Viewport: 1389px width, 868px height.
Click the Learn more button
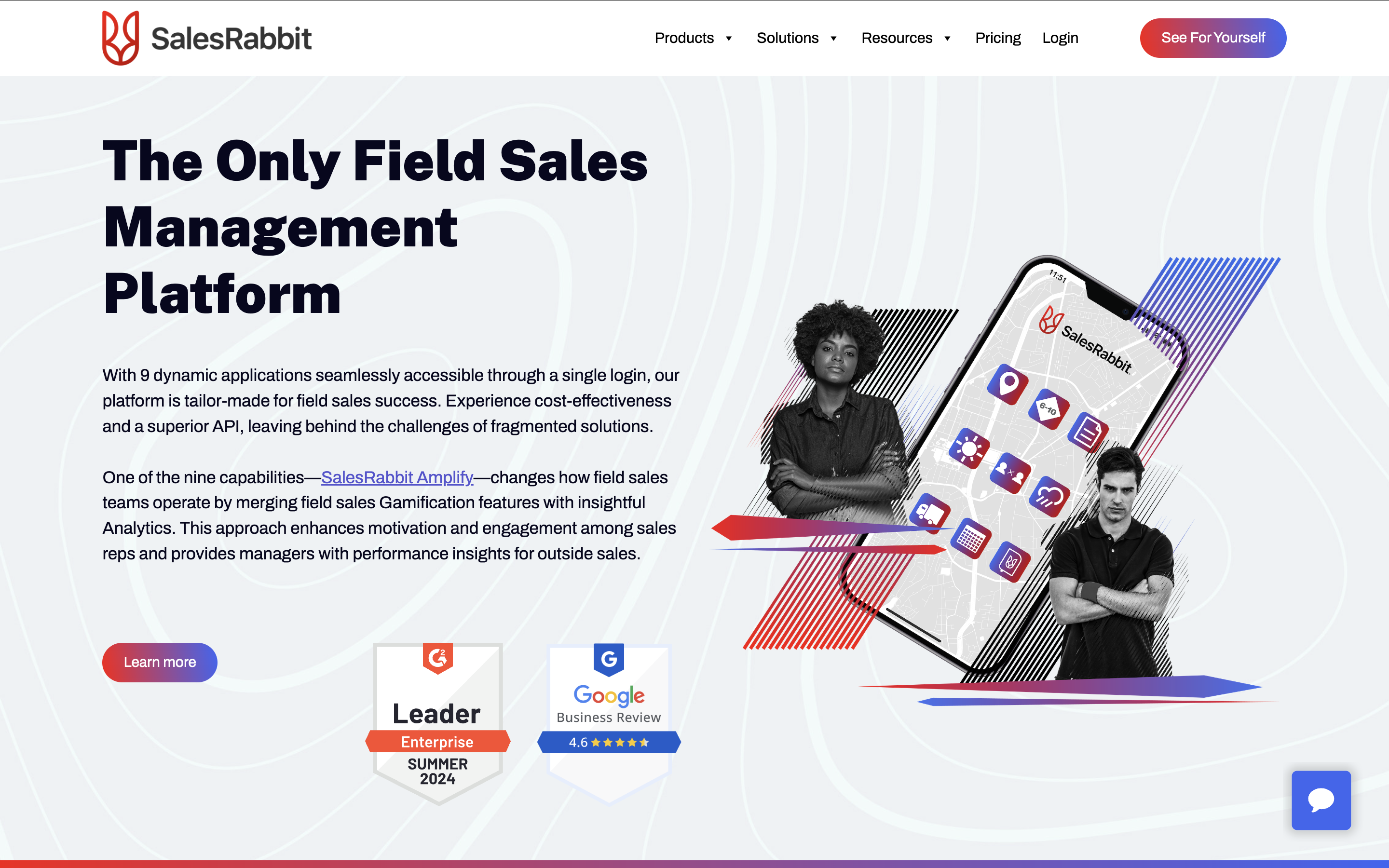[x=160, y=662]
